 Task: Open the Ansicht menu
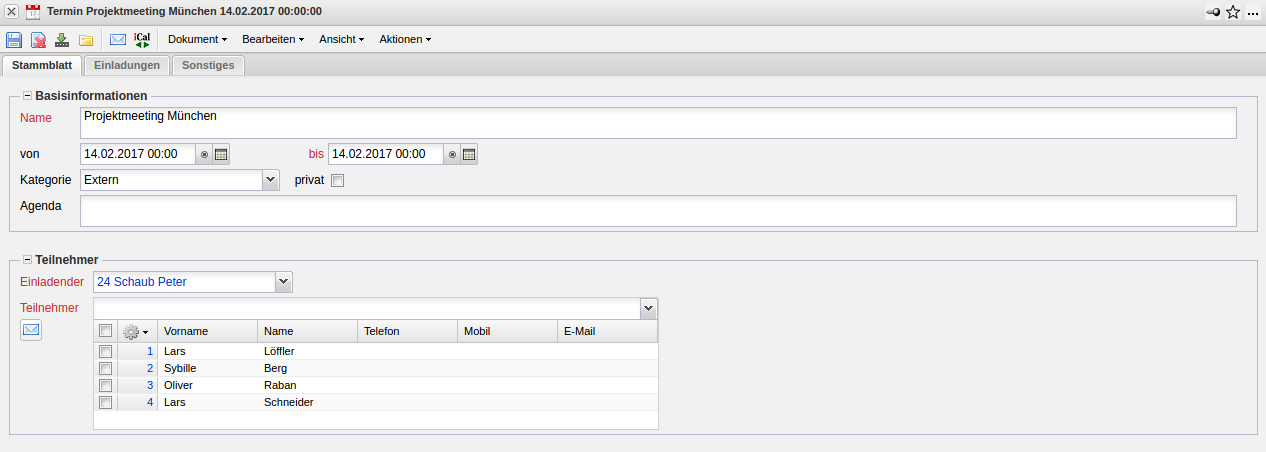pos(341,40)
